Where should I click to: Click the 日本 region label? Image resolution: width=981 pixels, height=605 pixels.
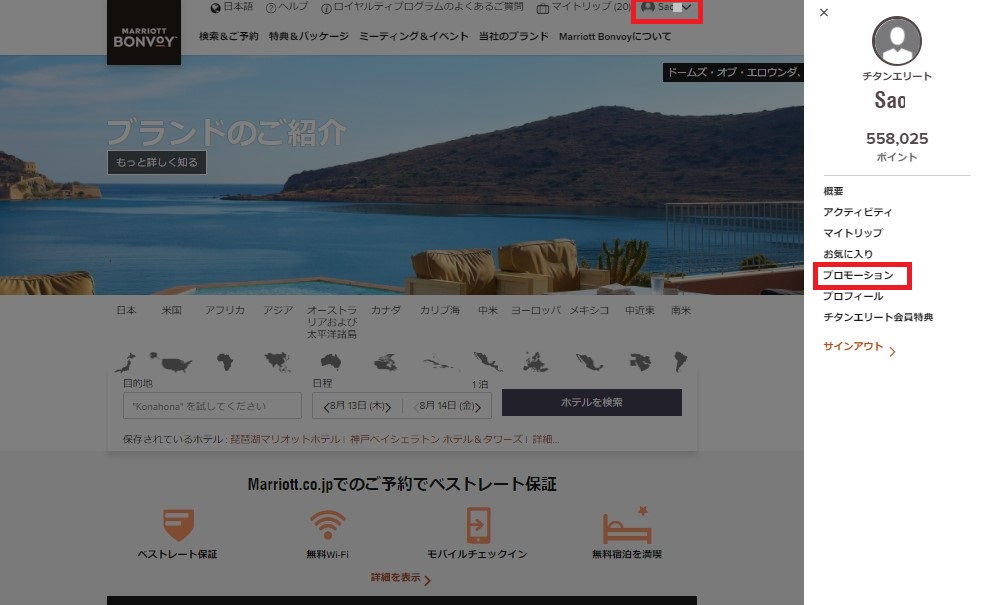click(x=126, y=310)
